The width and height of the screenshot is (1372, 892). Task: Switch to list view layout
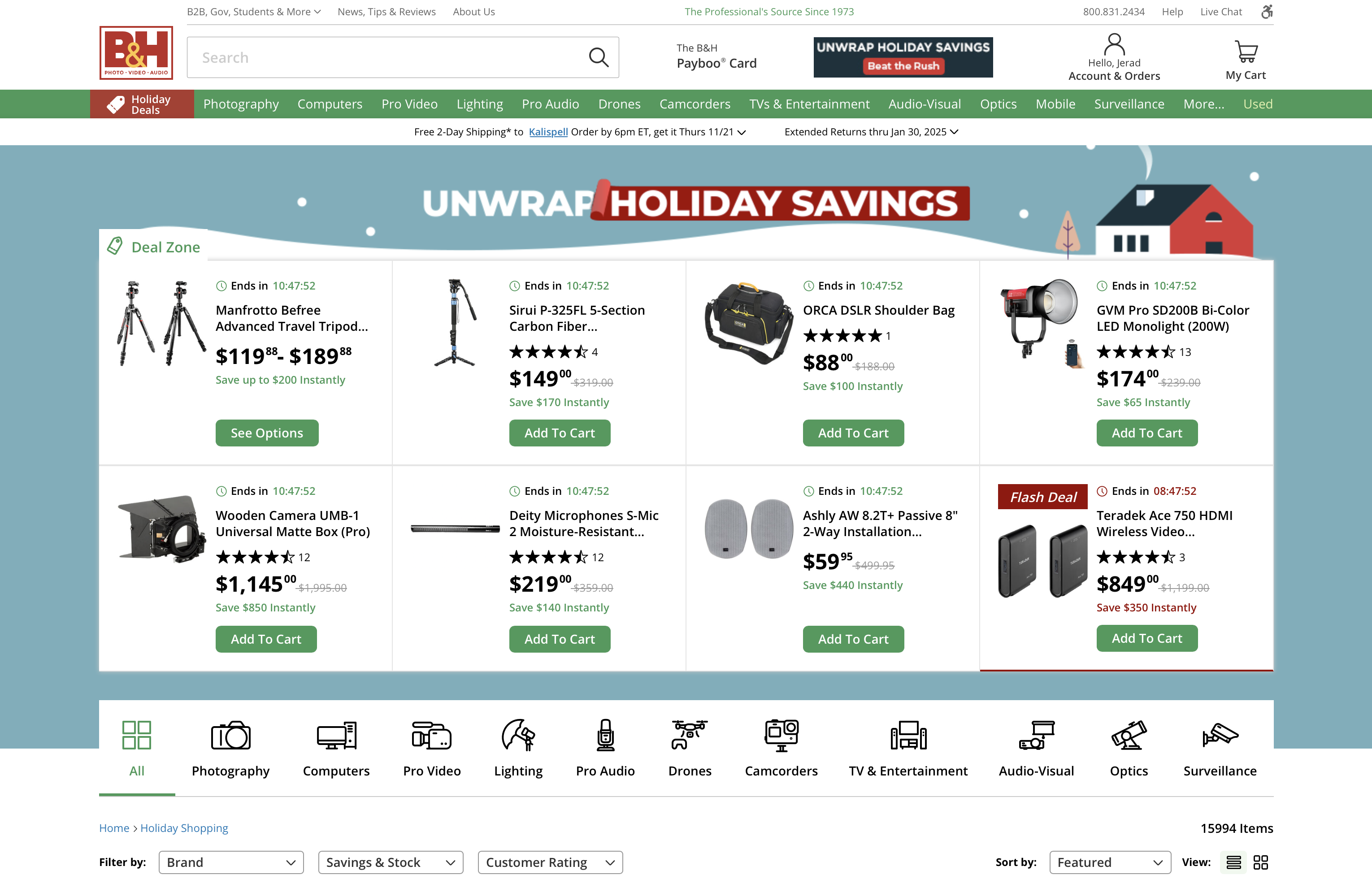point(1233,862)
